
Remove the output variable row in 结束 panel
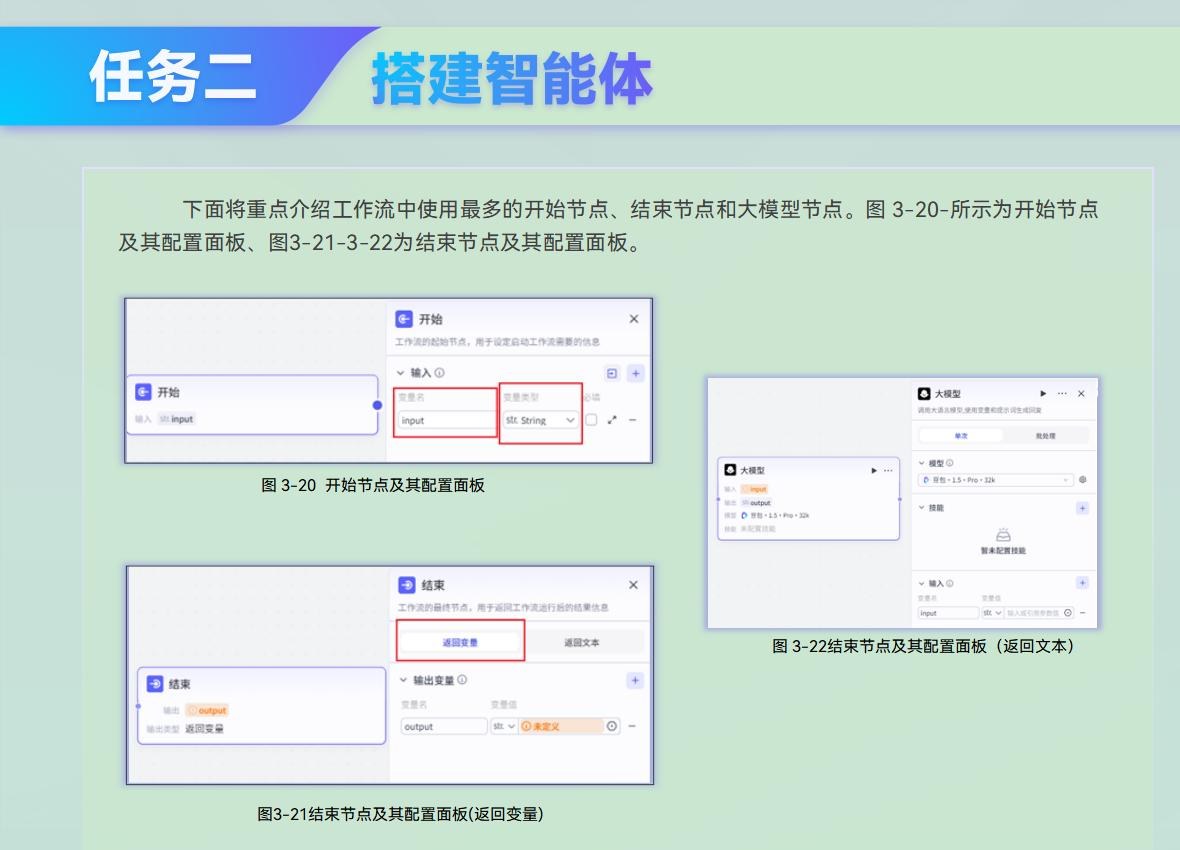(x=632, y=727)
